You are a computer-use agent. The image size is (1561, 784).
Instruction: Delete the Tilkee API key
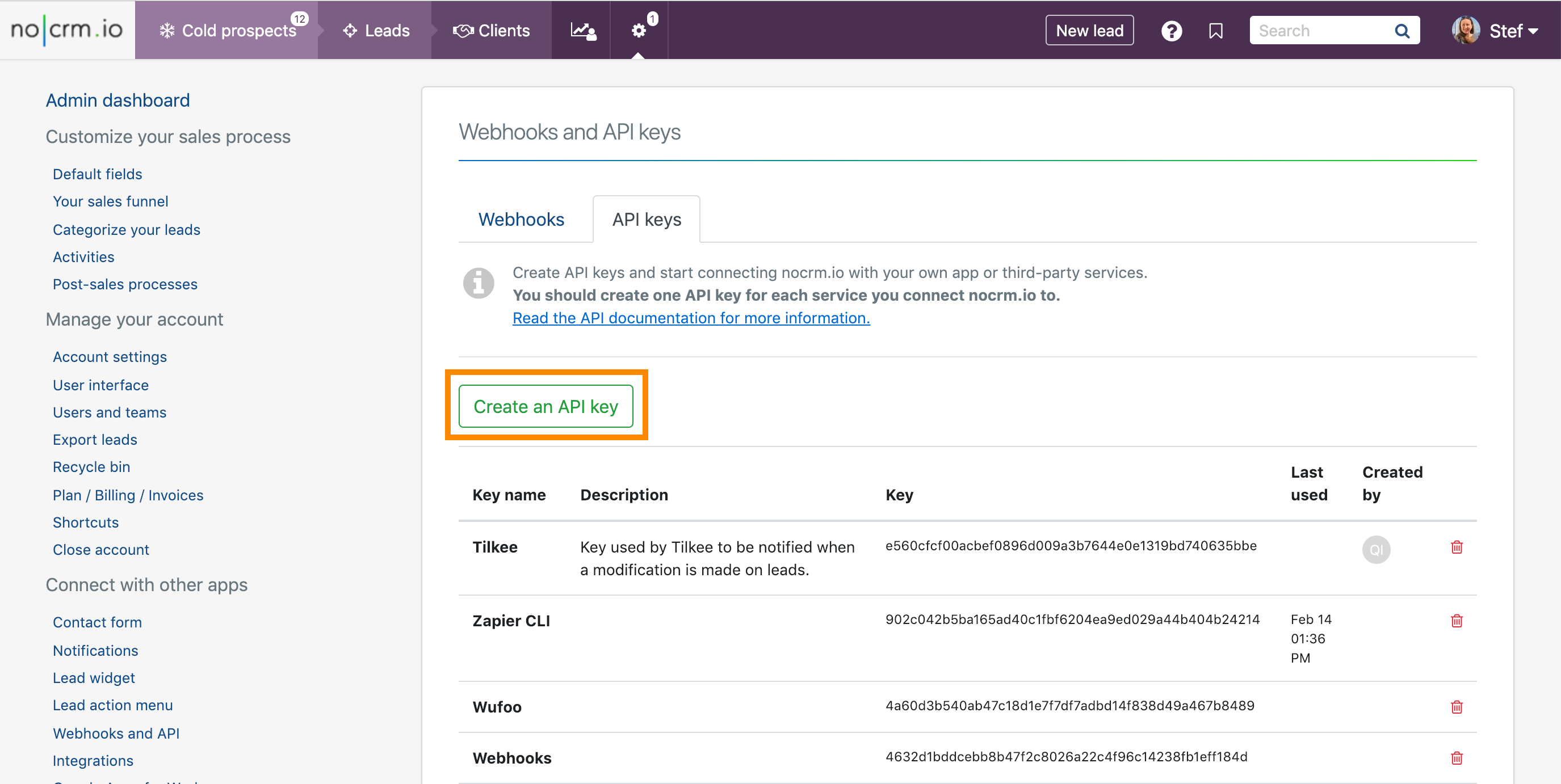[x=1456, y=547]
